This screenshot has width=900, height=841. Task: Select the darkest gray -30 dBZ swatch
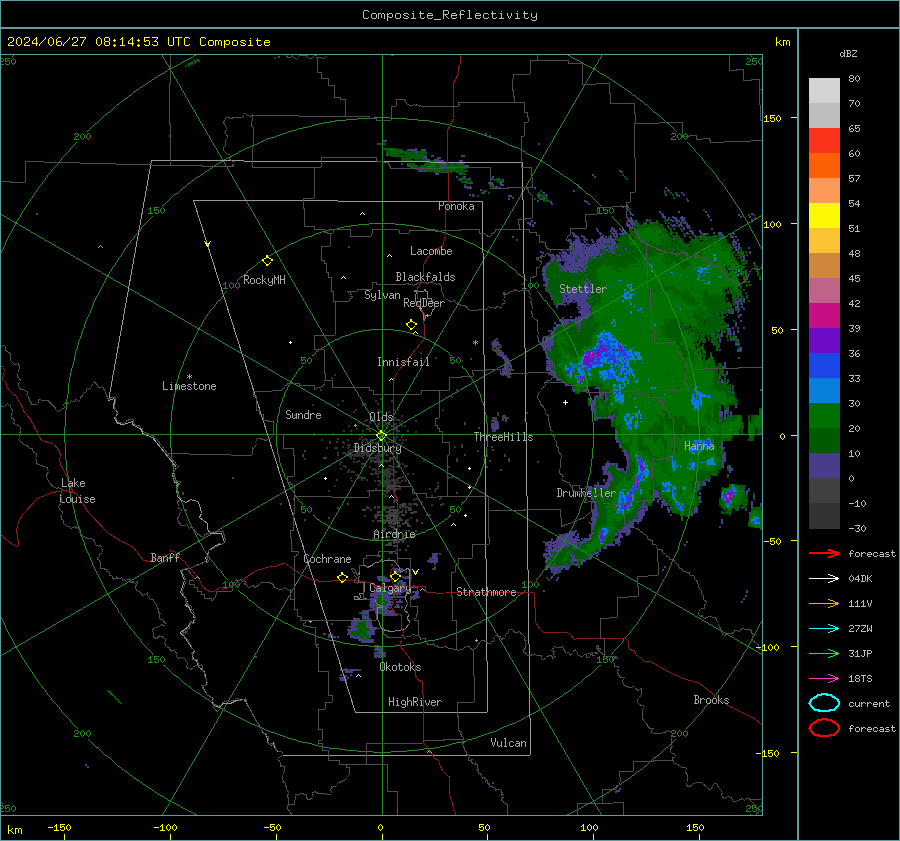coord(824,516)
